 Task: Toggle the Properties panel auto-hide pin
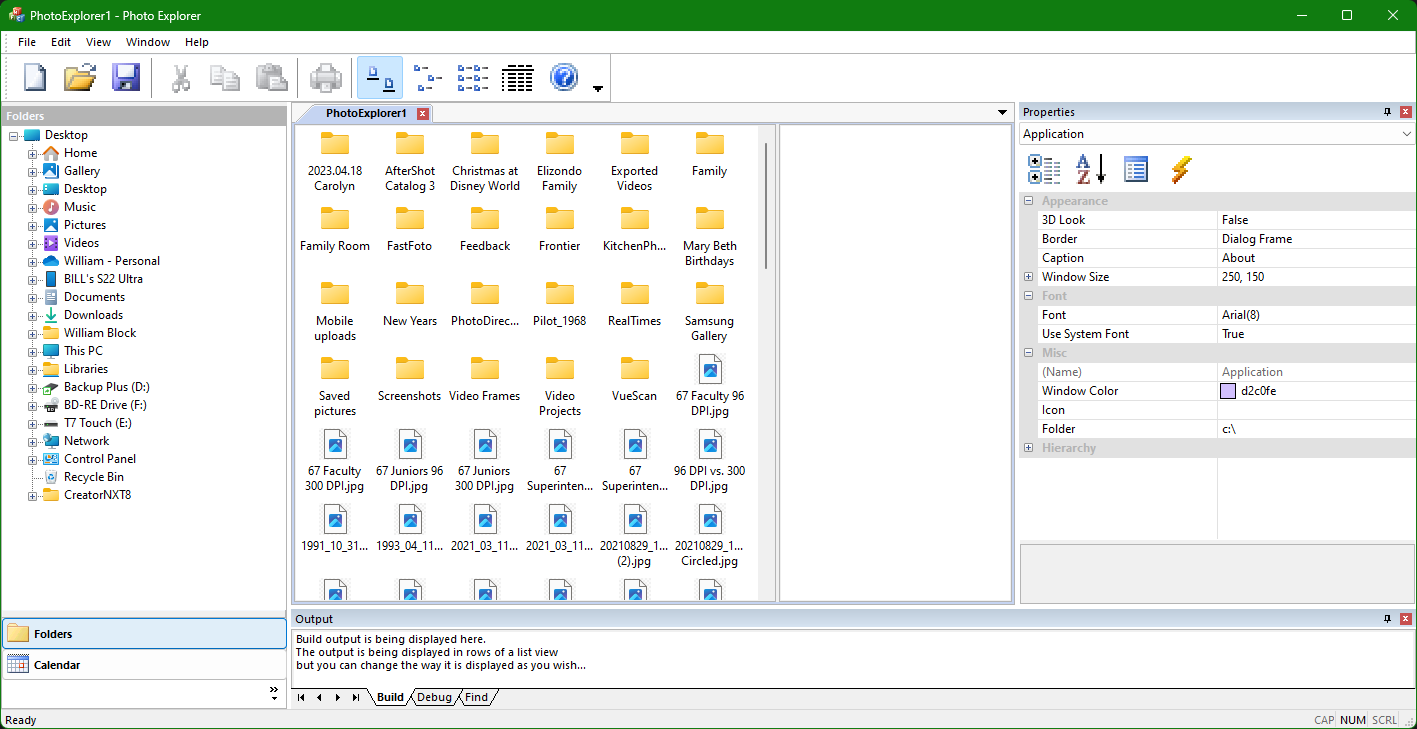[1387, 111]
